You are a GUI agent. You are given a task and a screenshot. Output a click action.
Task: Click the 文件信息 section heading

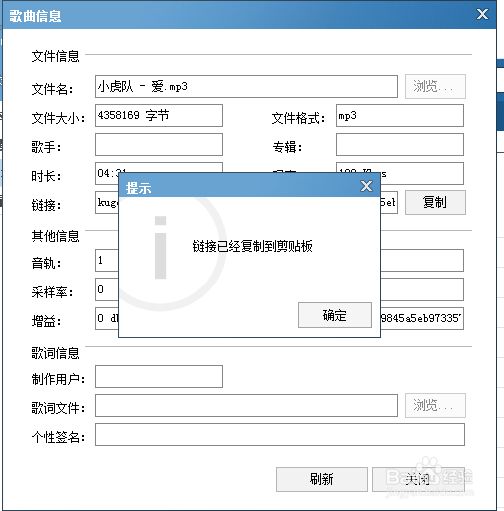click(x=55, y=56)
